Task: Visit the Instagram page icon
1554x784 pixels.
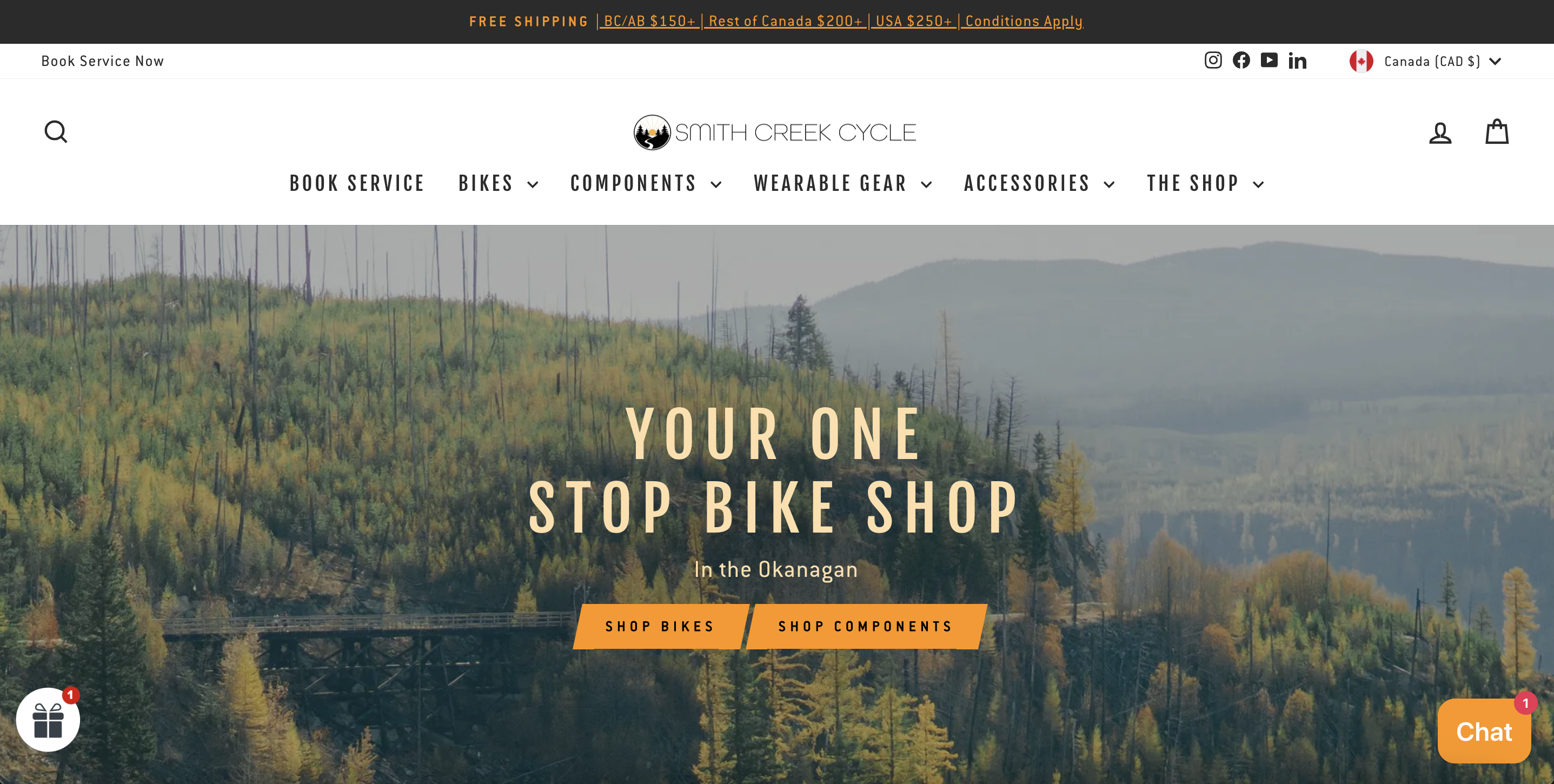Action: coord(1213,61)
